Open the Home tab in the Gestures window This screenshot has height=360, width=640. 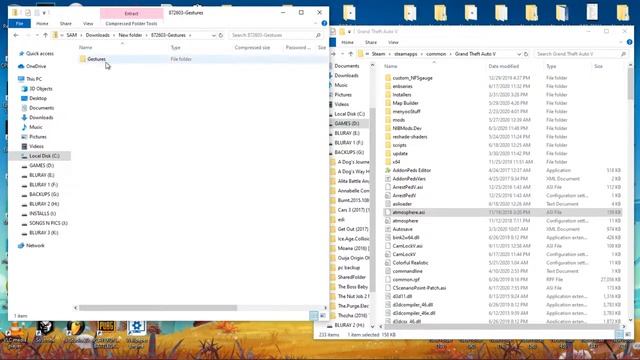click(42, 24)
